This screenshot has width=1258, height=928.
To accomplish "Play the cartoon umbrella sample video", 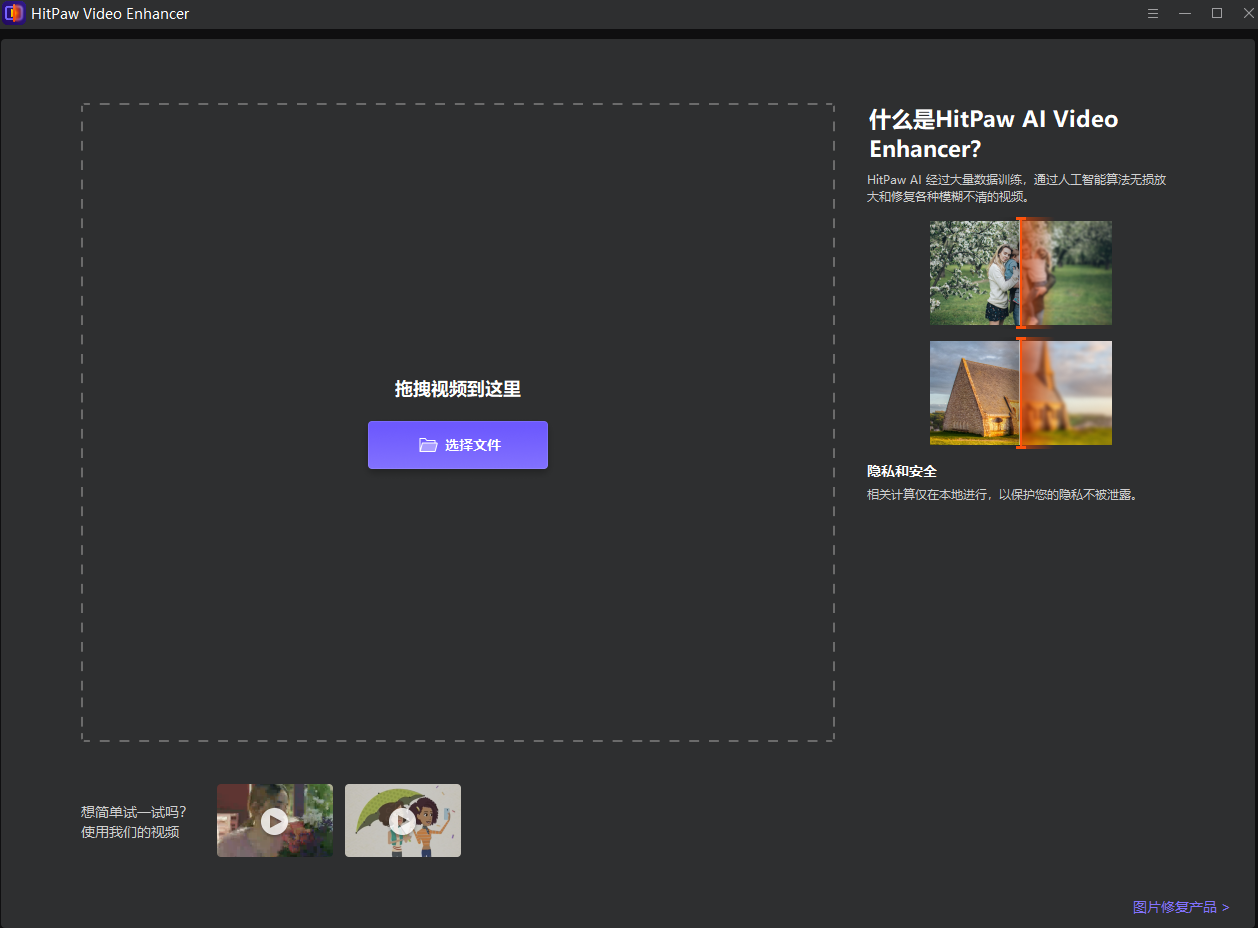I will point(402,821).
